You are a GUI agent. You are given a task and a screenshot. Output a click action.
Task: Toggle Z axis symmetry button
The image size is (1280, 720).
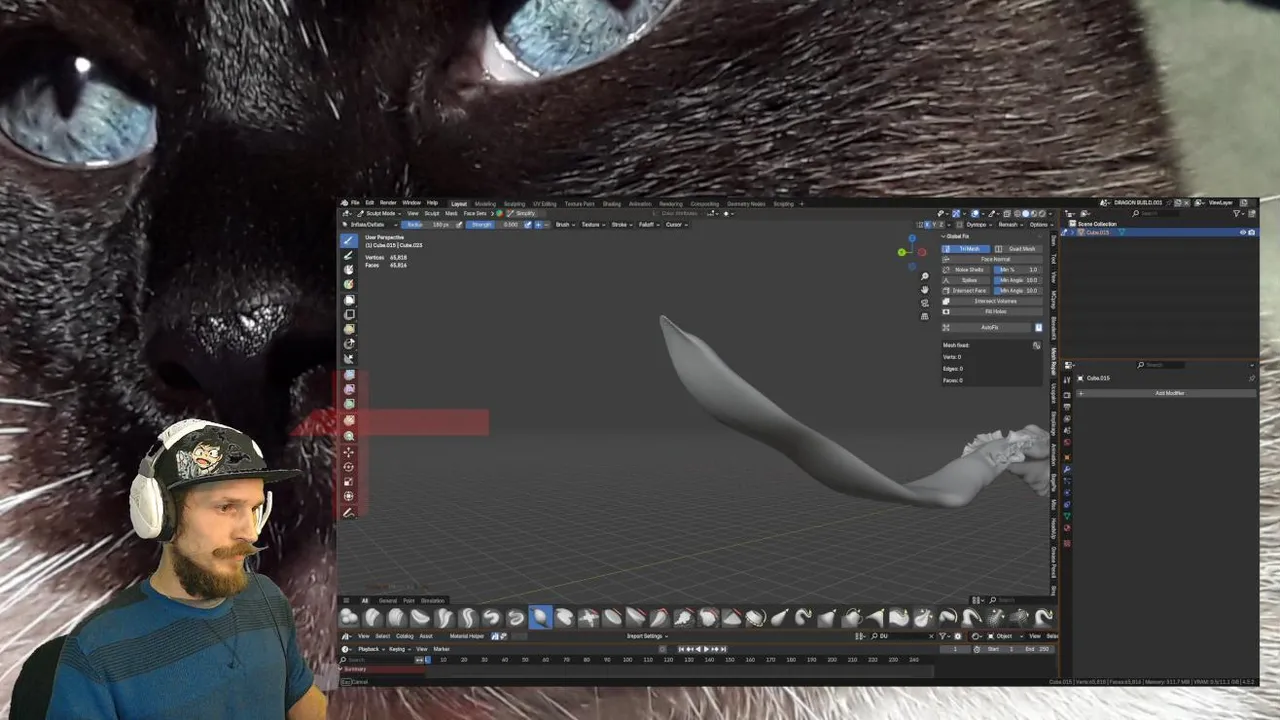[x=941, y=225]
